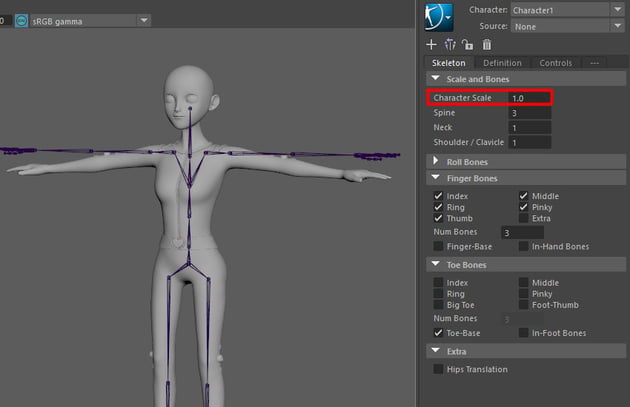Click the plus icon to create skeleton
The height and width of the screenshot is (407, 630).
coord(431,44)
